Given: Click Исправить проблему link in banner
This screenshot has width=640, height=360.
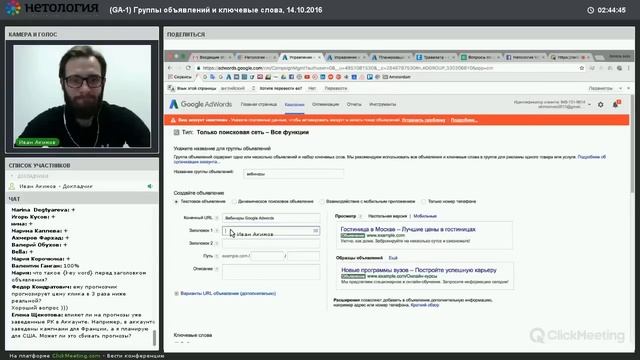Looking at the screenshot, I should [423, 120].
